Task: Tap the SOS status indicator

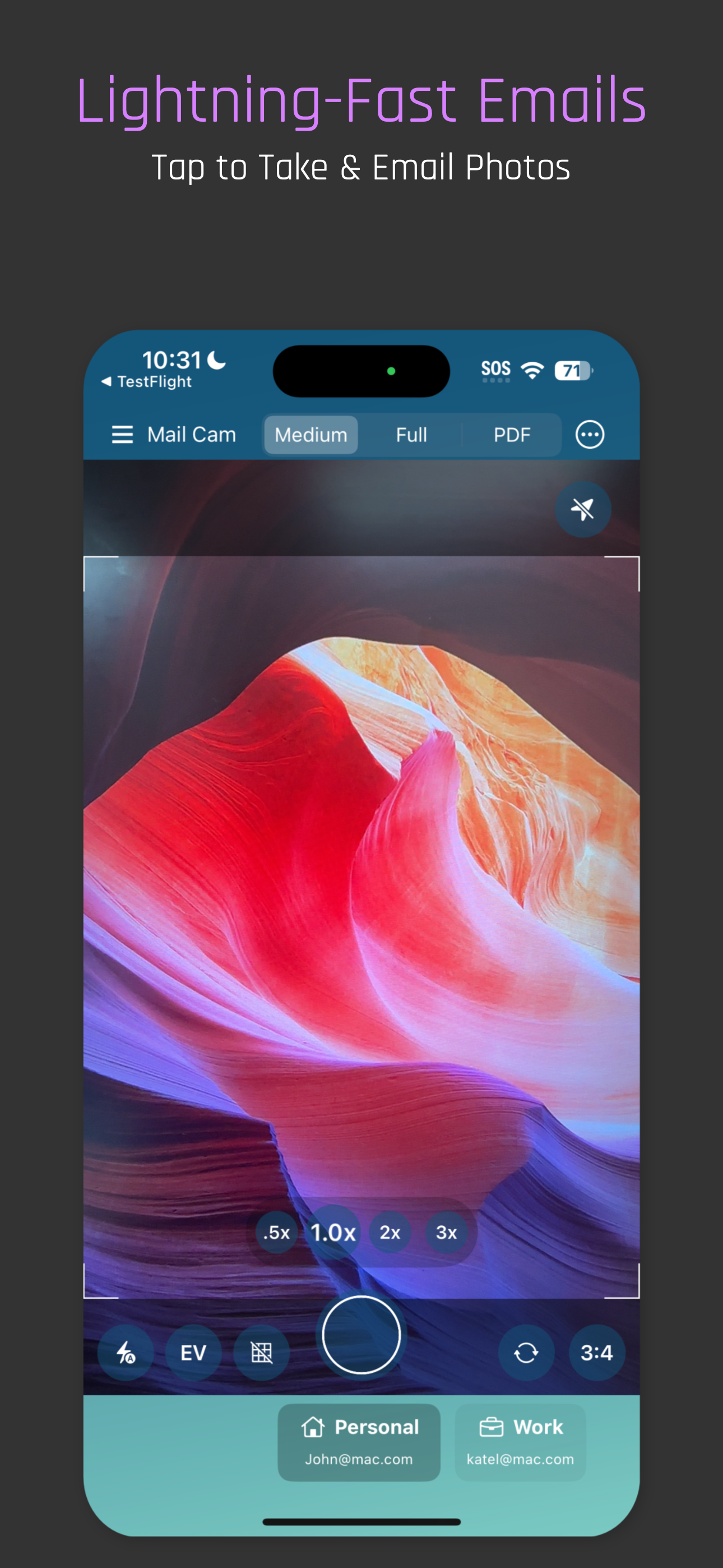Action: click(x=496, y=370)
